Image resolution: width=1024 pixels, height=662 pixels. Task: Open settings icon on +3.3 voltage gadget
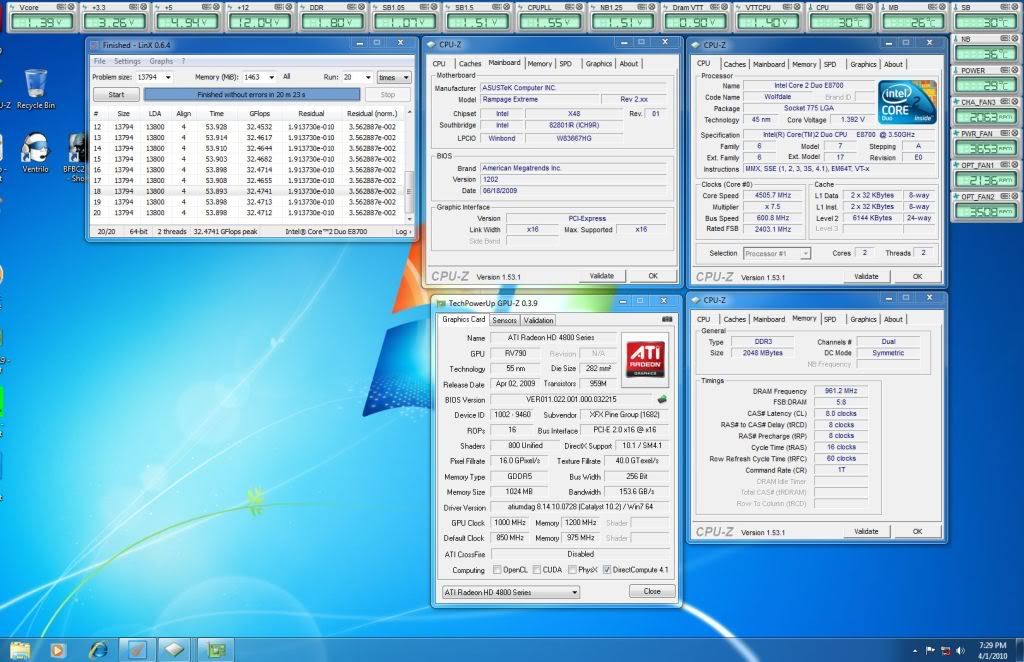pos(135,7)
